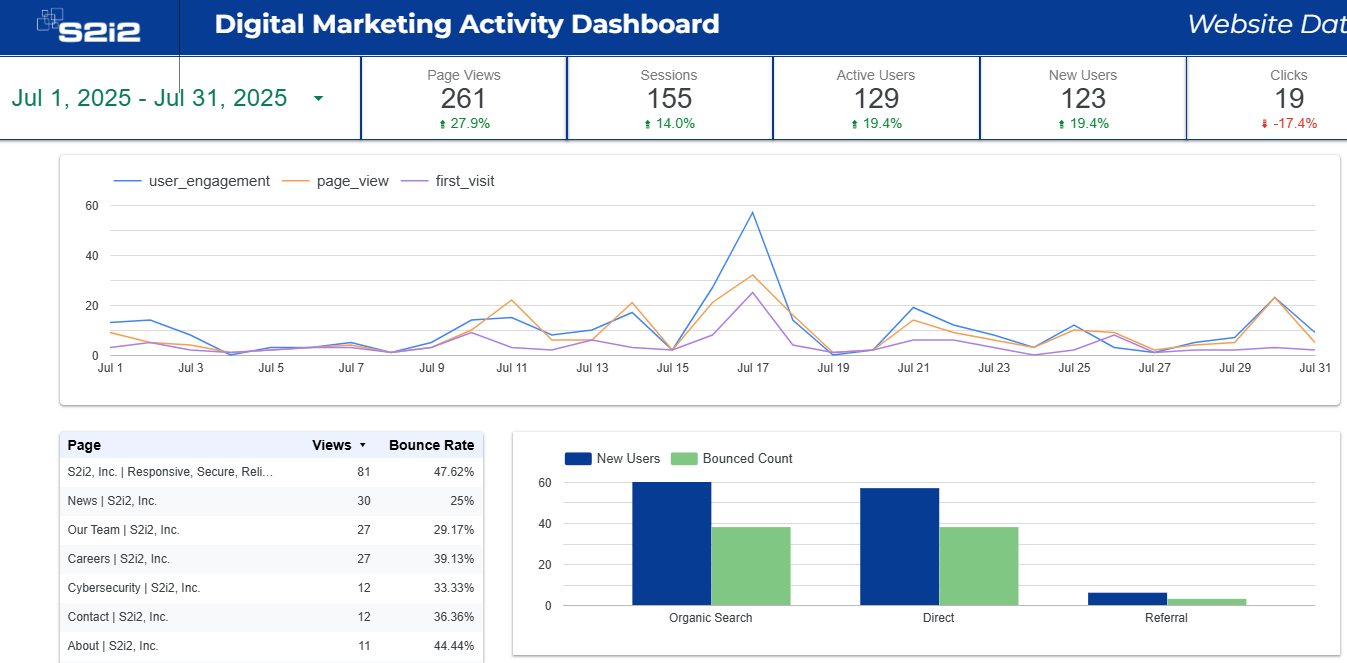Click the 39.13% bounce rate cell
Screen dimensions: 1347x663
click(x=453, y=559)
